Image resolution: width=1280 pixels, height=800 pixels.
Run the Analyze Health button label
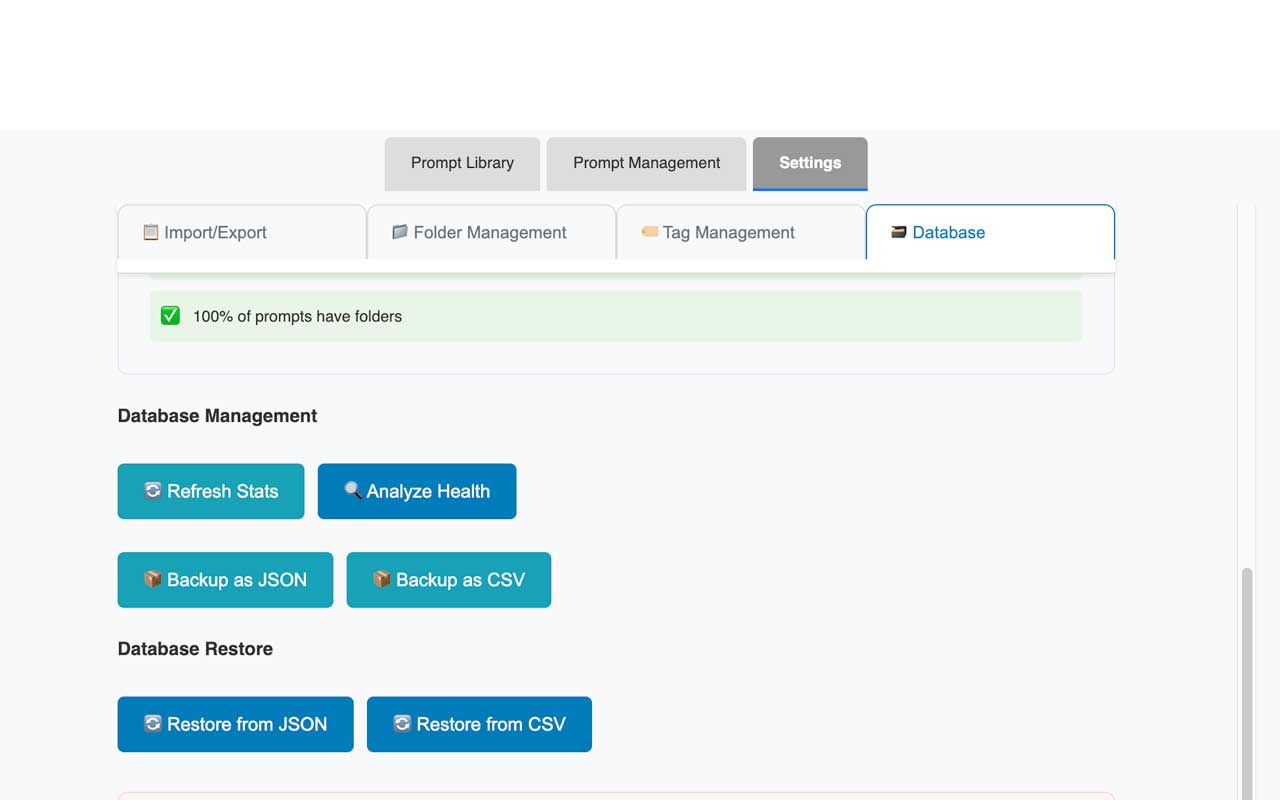click(428, 491)
